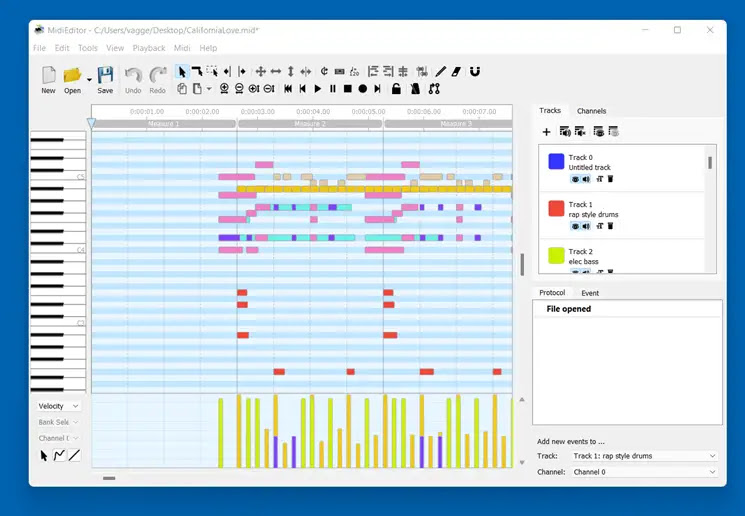Click the red Track 1 color swatch
Viewport: 745px width, 516px height.
pyautogui.click(x=556, y=209)
